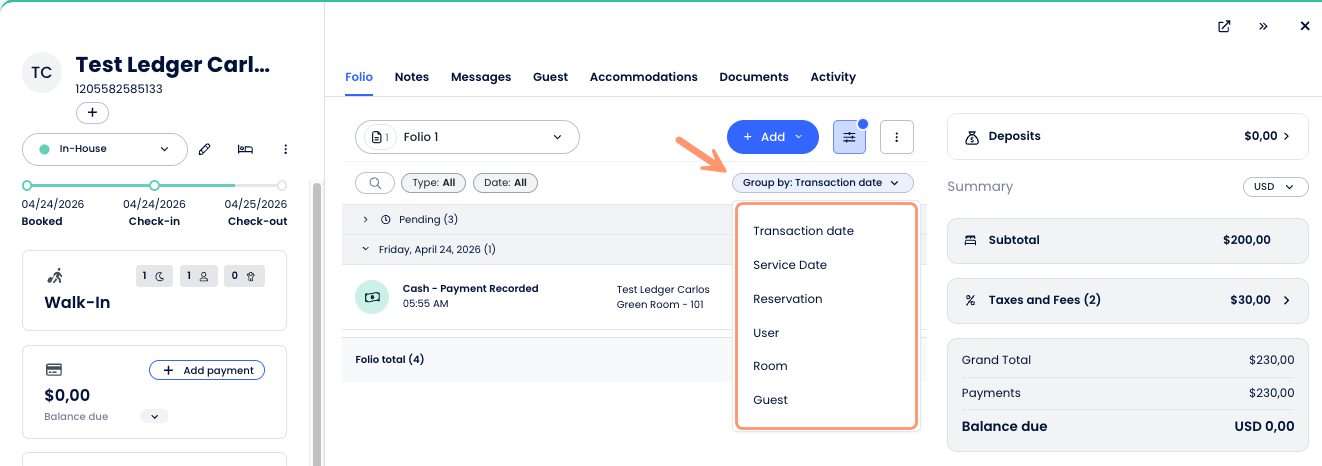Click the folio filter settings icon
Image resolution: width=1322 pixels, height=466 pixels.
pyautogui.click(x=849, y=137)
